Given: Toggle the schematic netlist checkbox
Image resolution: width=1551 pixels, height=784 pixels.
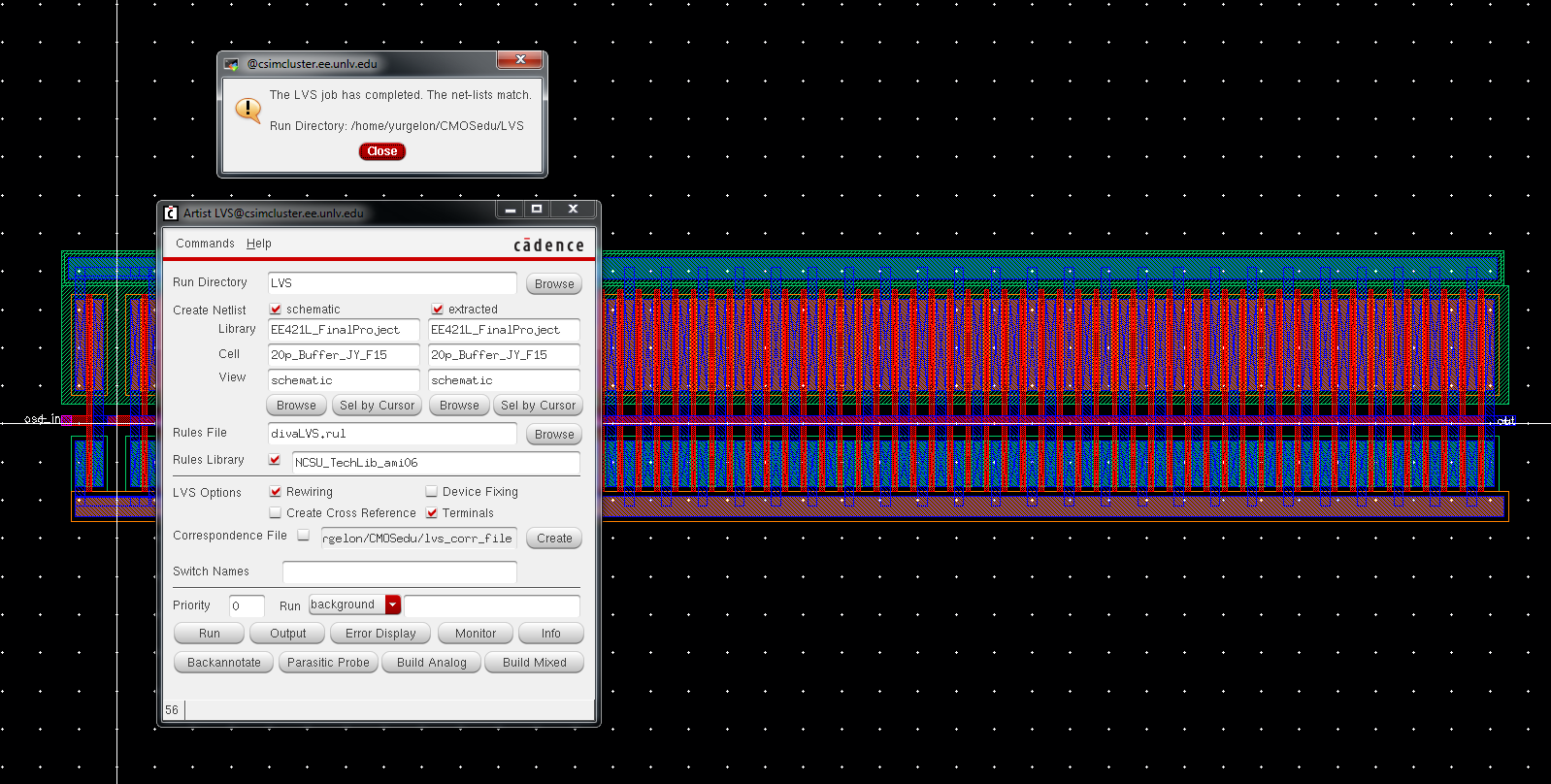Looking at the screenshot, I should pyautogui.click(x=276, y=310).
